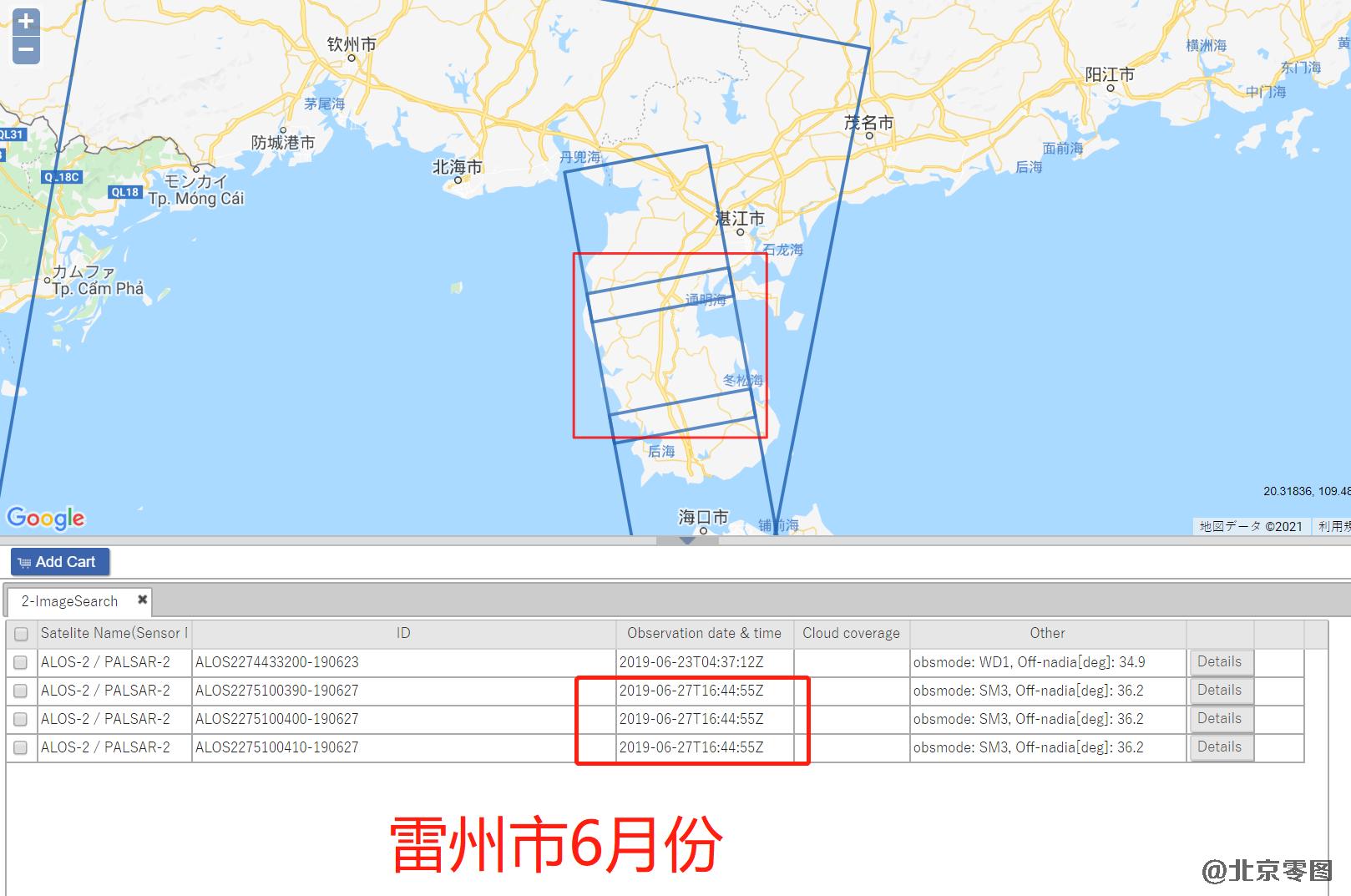Image resolution: width=1351 pixels, height=896 pixels.
Task: Check the row for ALOS2275100400-190627
Action: click(20, 719)
